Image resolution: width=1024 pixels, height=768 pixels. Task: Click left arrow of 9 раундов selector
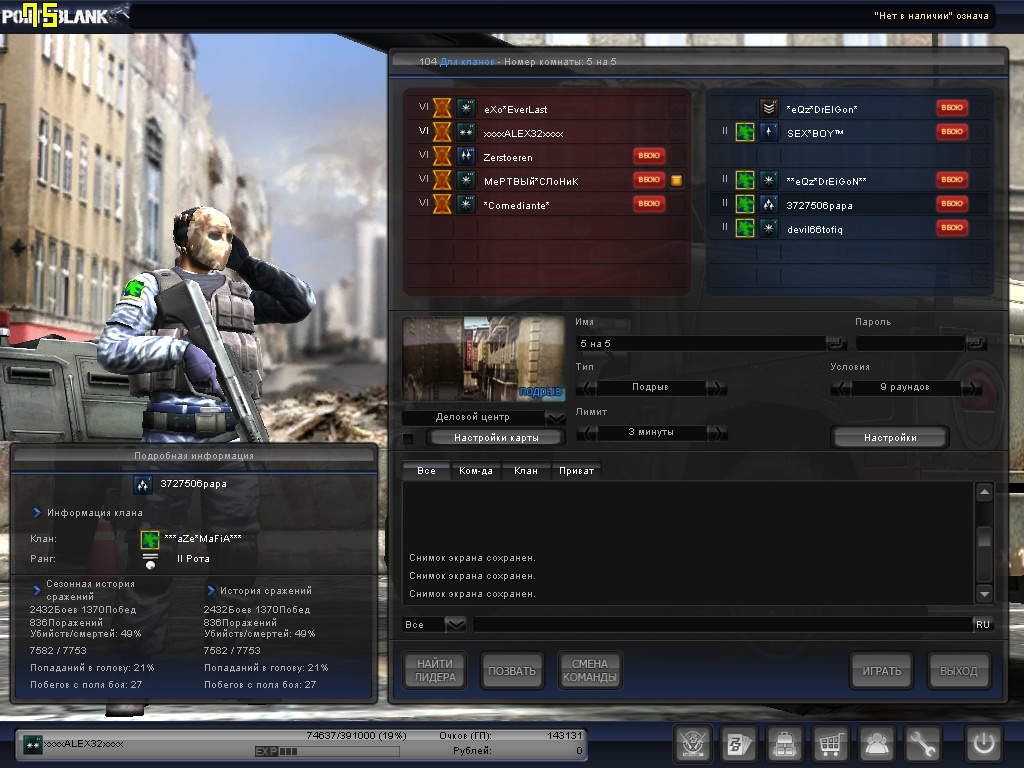[841, 388]
